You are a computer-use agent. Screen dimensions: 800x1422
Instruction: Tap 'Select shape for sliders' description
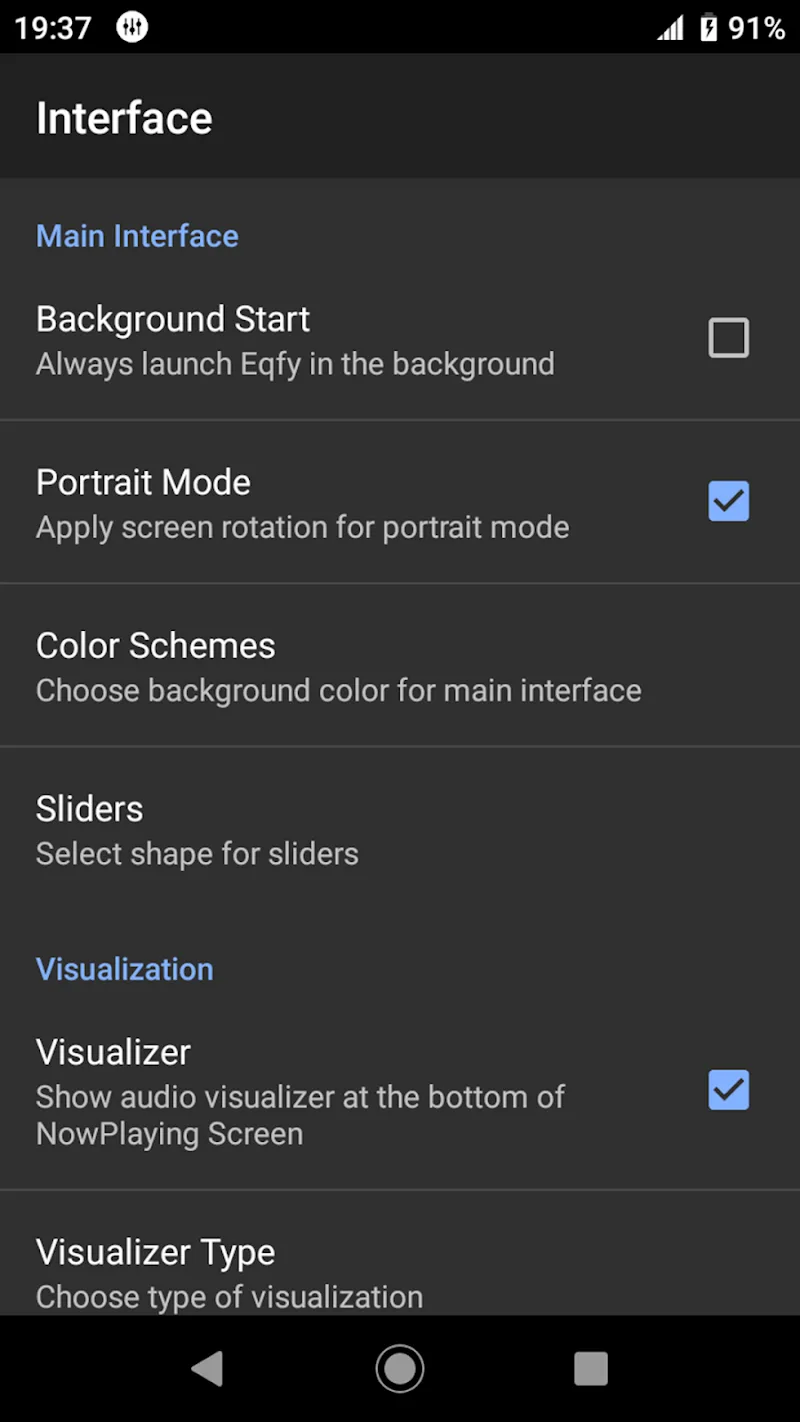click(197, 854)
